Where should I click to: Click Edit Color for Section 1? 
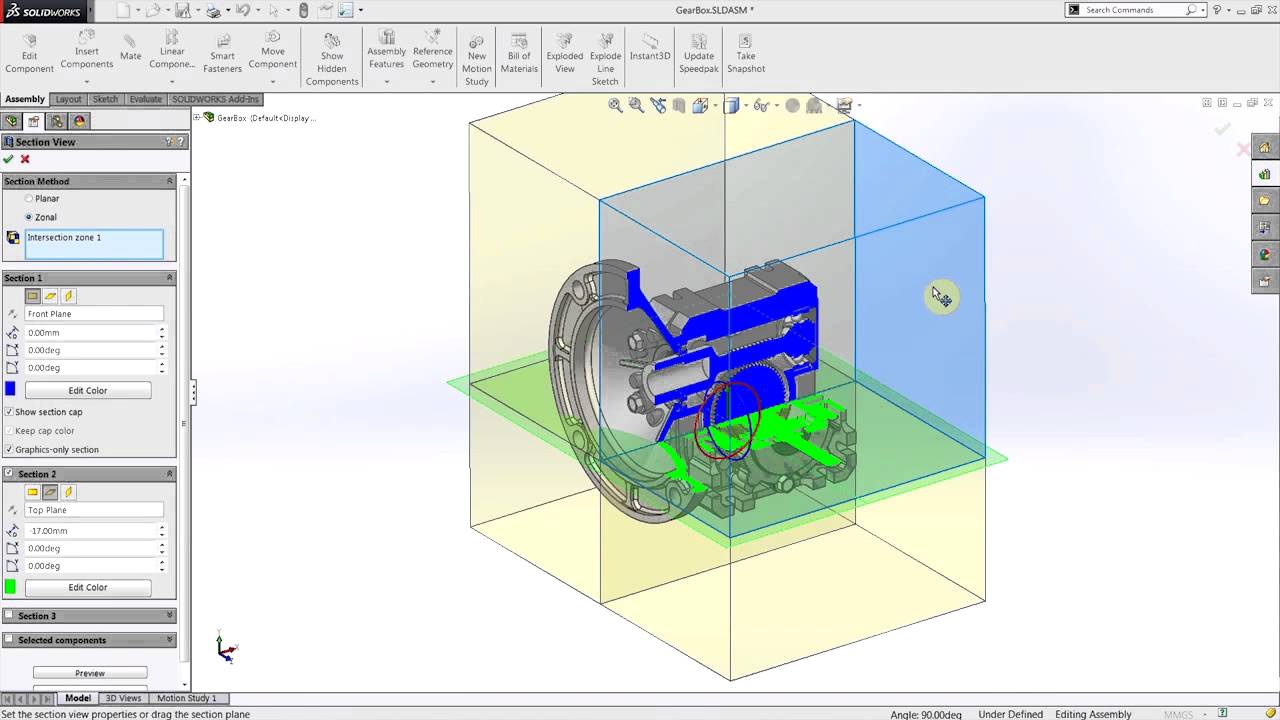[x=88, y=391]
